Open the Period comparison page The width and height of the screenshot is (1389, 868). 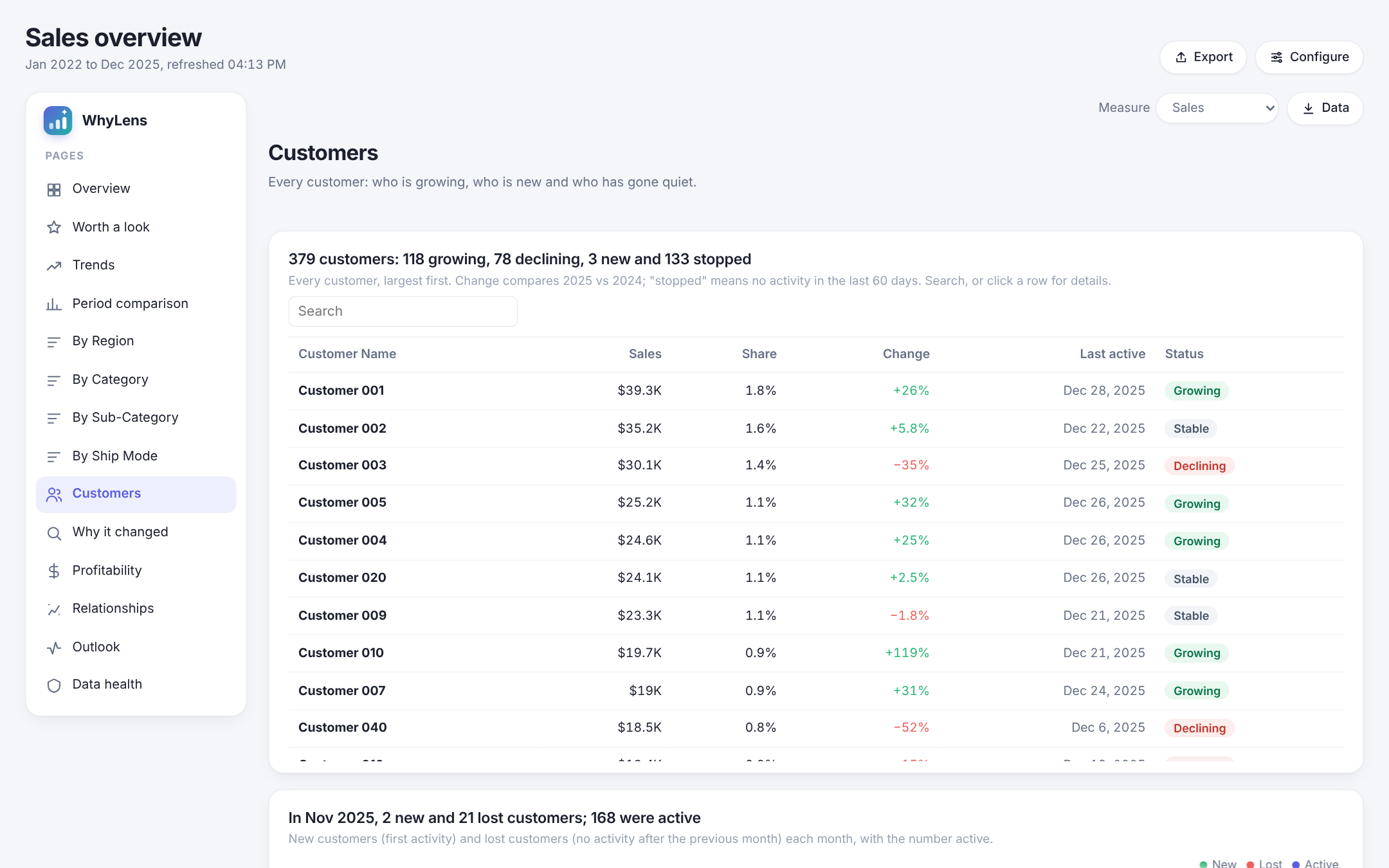pos(136,303)
